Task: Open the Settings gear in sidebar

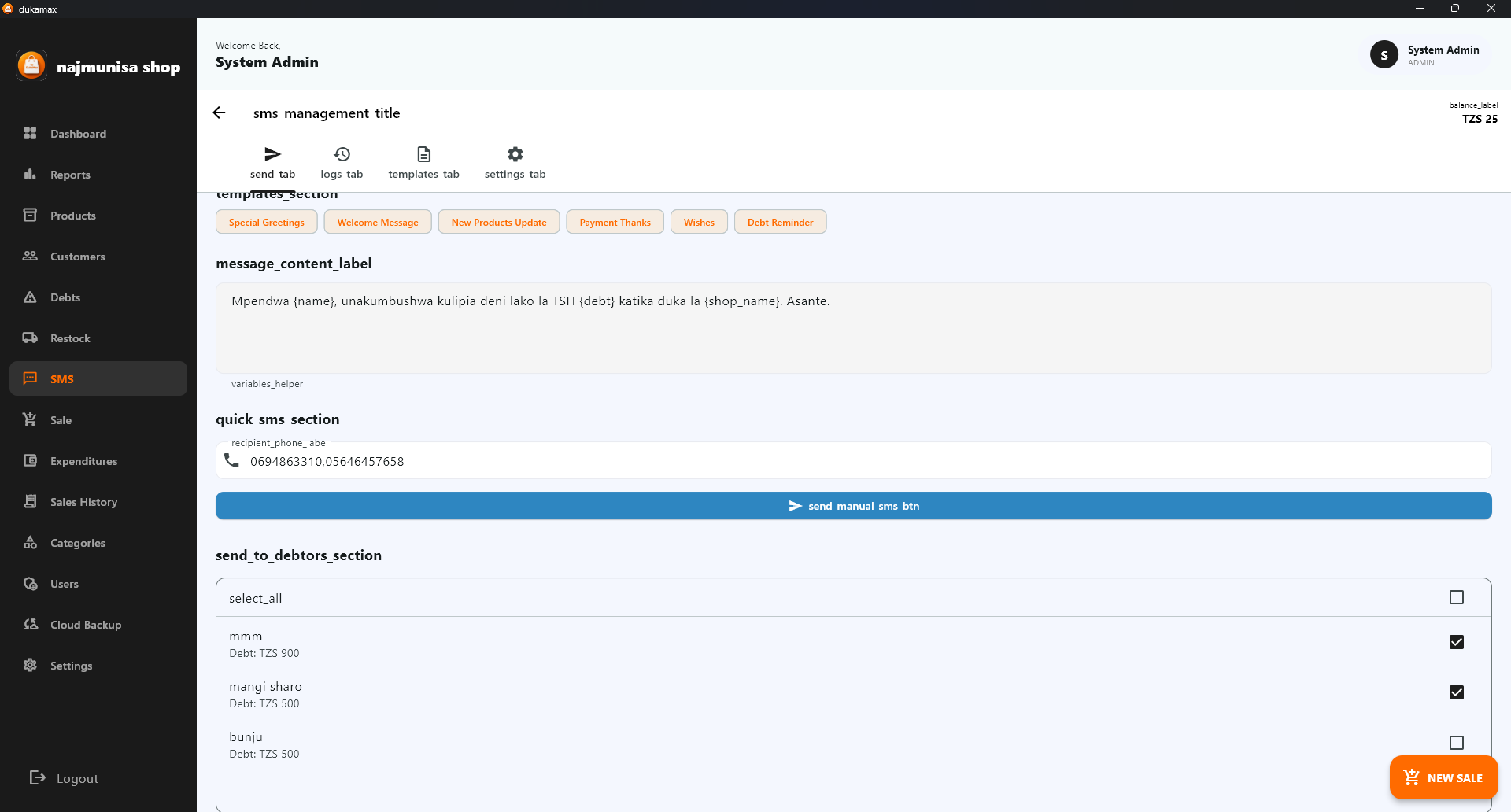Action: coord(30,665)
